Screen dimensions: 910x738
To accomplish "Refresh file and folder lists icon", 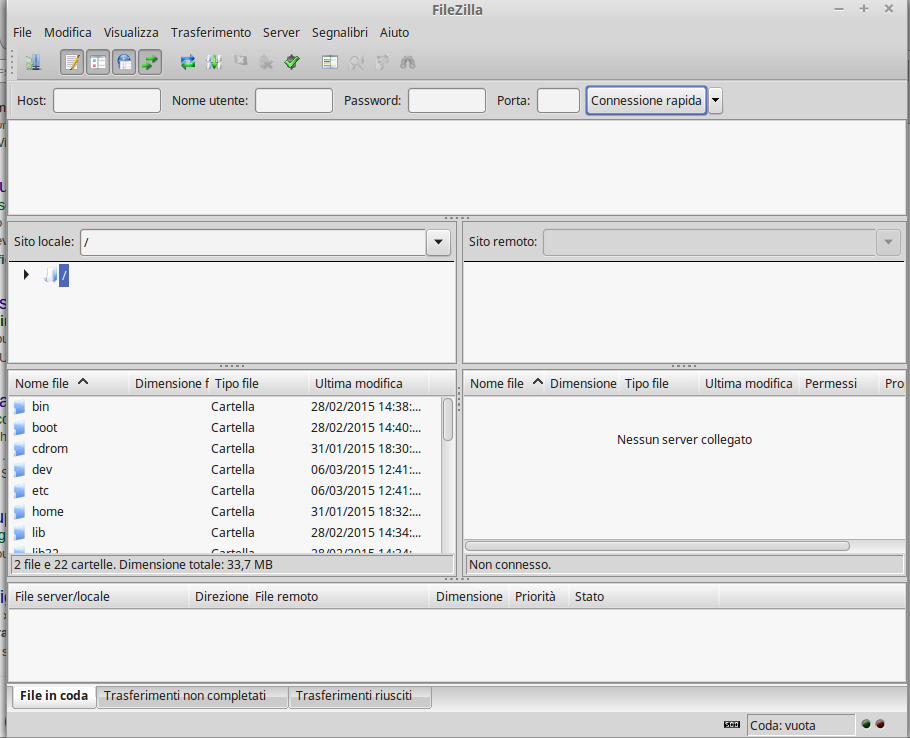I will (x=187, y=62).
